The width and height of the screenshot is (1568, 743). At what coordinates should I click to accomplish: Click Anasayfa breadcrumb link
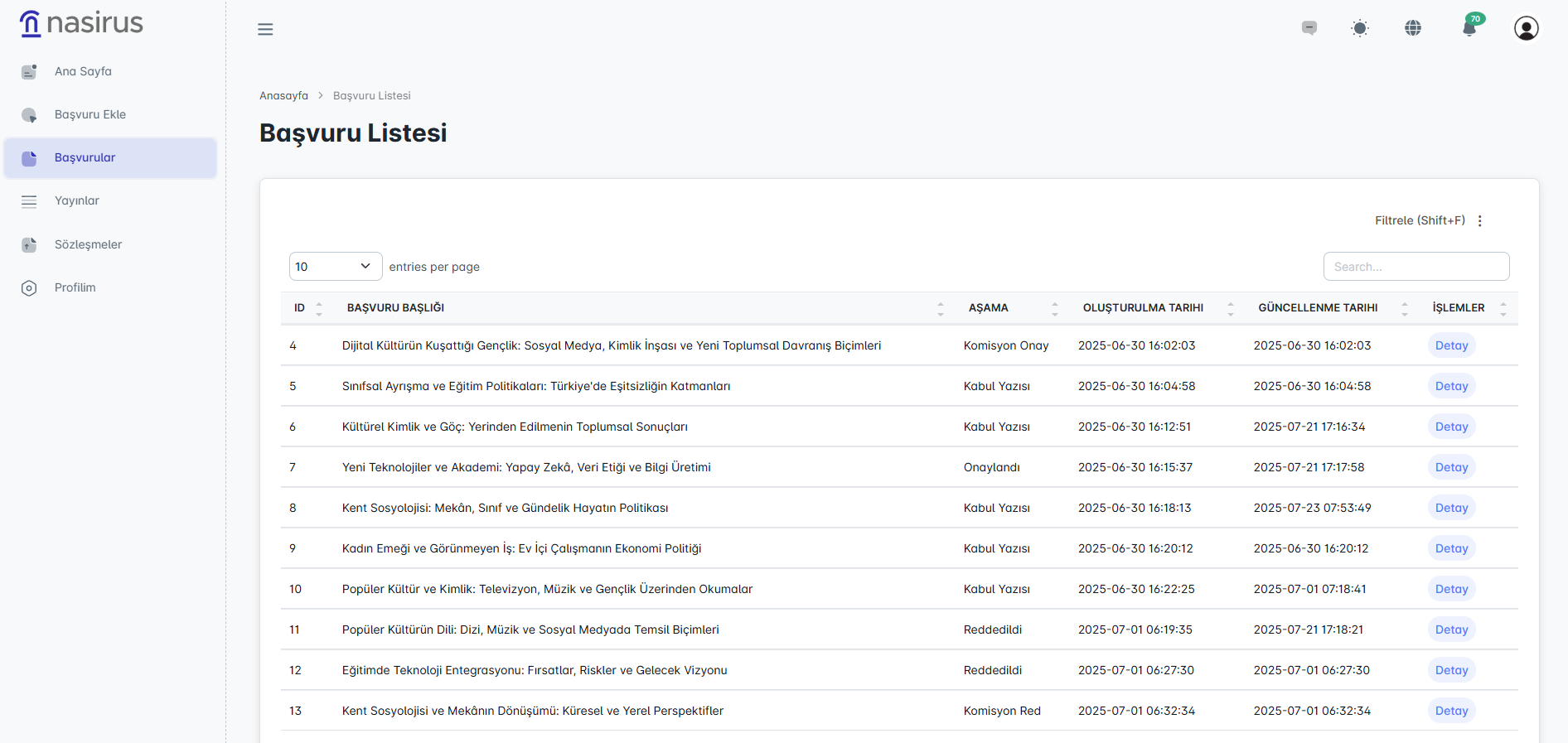[x=283, y=96]
